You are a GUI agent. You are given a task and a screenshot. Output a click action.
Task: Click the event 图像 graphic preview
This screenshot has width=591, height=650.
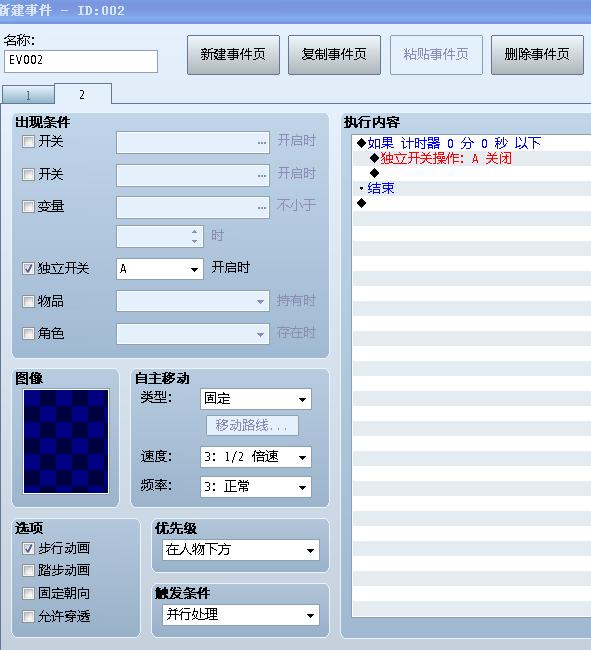tap(66, 441)
